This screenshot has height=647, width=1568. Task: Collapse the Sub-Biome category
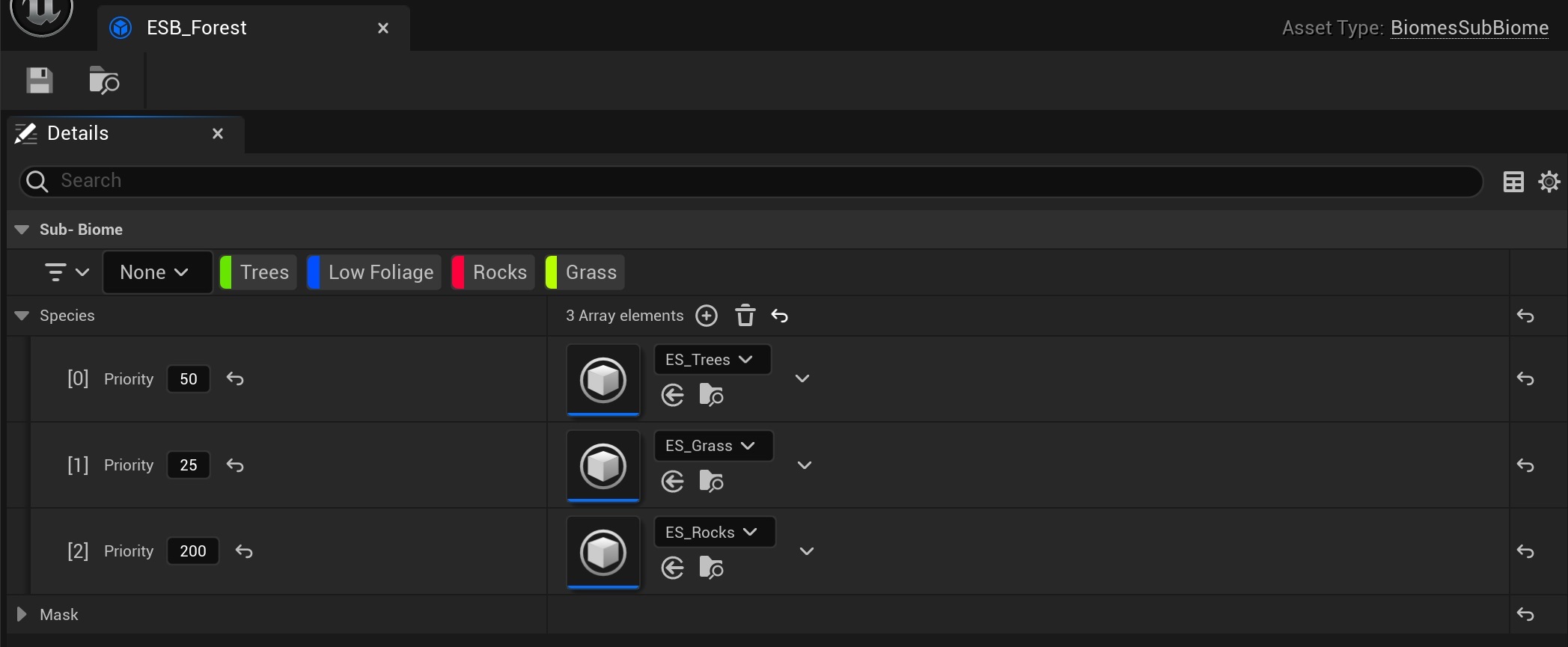(x=22, y=230)
